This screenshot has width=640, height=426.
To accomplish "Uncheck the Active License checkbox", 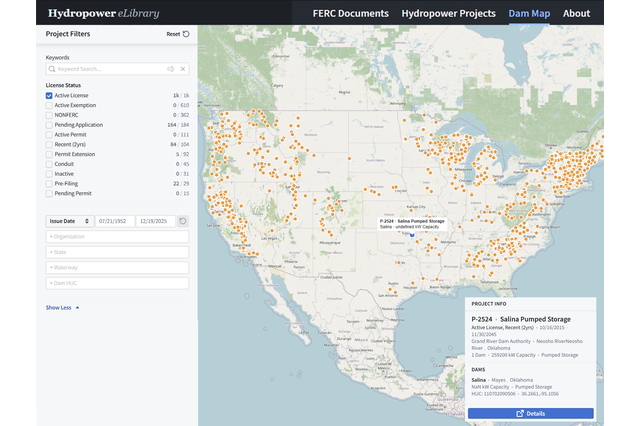I will click(49, 95).
